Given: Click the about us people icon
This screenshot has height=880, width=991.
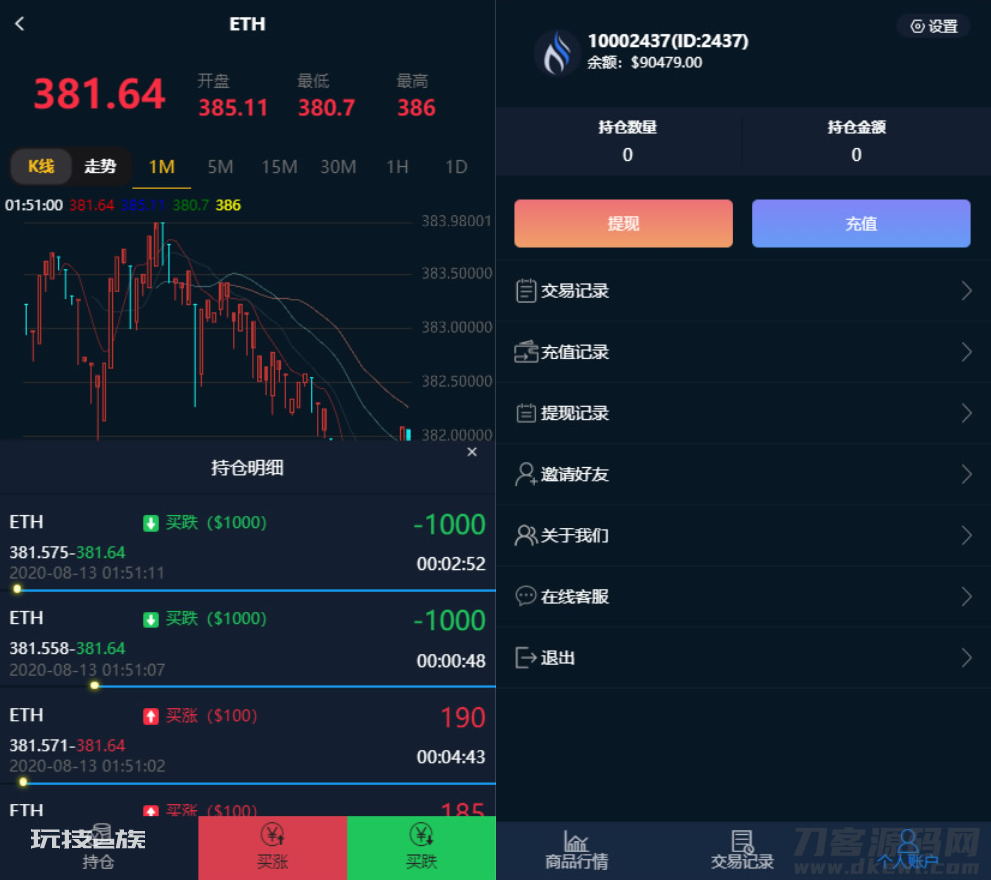Looking at the screenshot, I should pyautogui.click(x=526, y=535).
